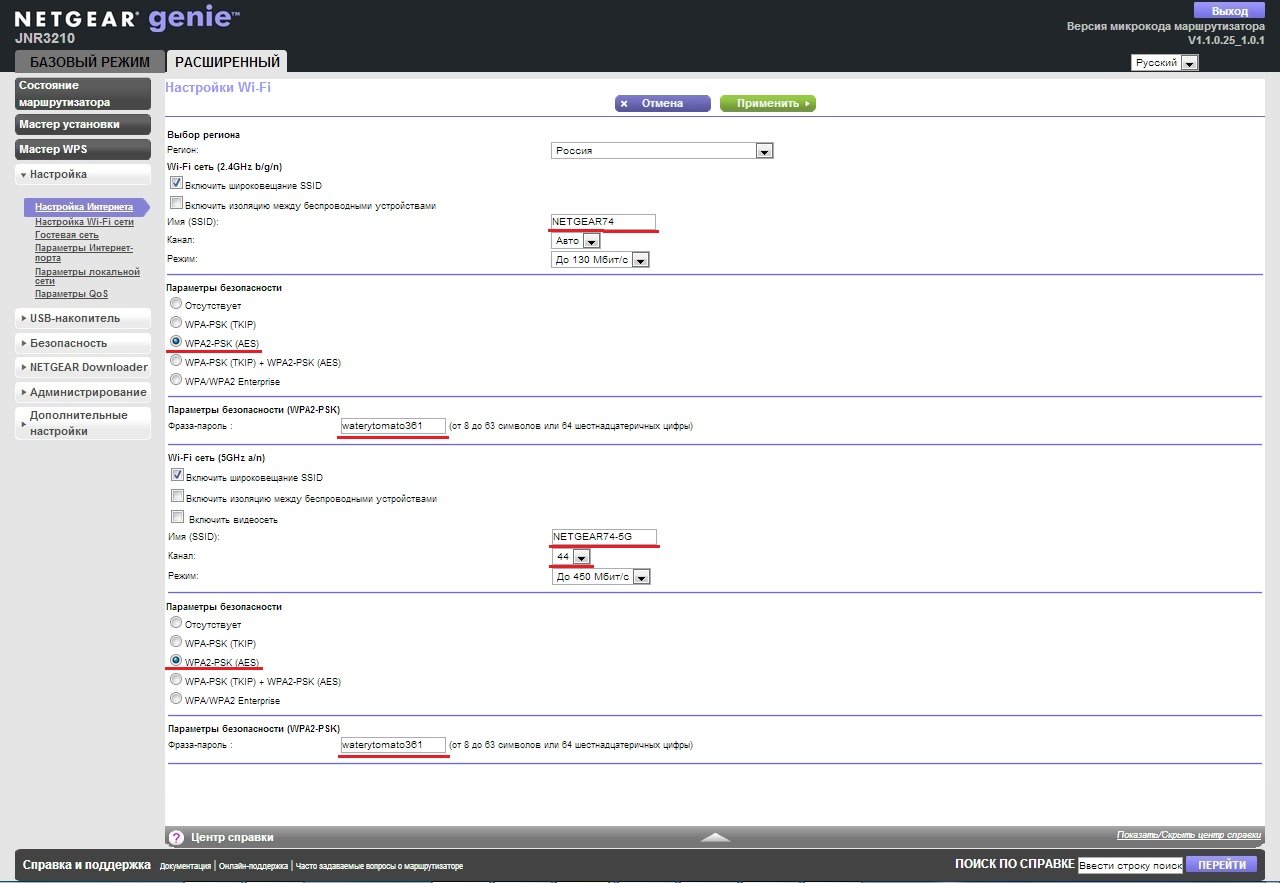Screen dimensions: 1280x883
Task: Click the help center question mark icon
Action: [x=176, y=837]
